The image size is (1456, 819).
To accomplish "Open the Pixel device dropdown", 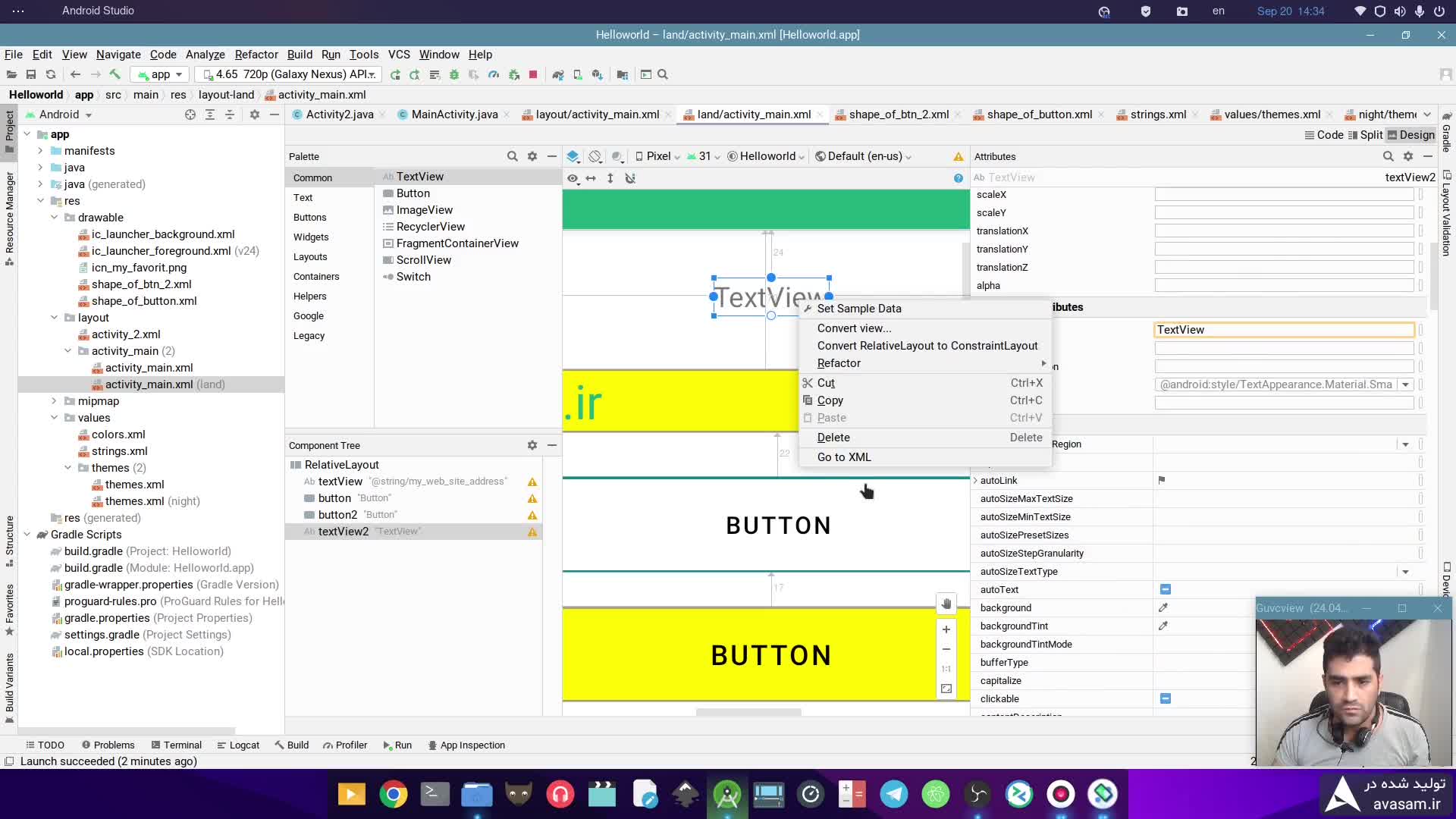I will [657, 156].
